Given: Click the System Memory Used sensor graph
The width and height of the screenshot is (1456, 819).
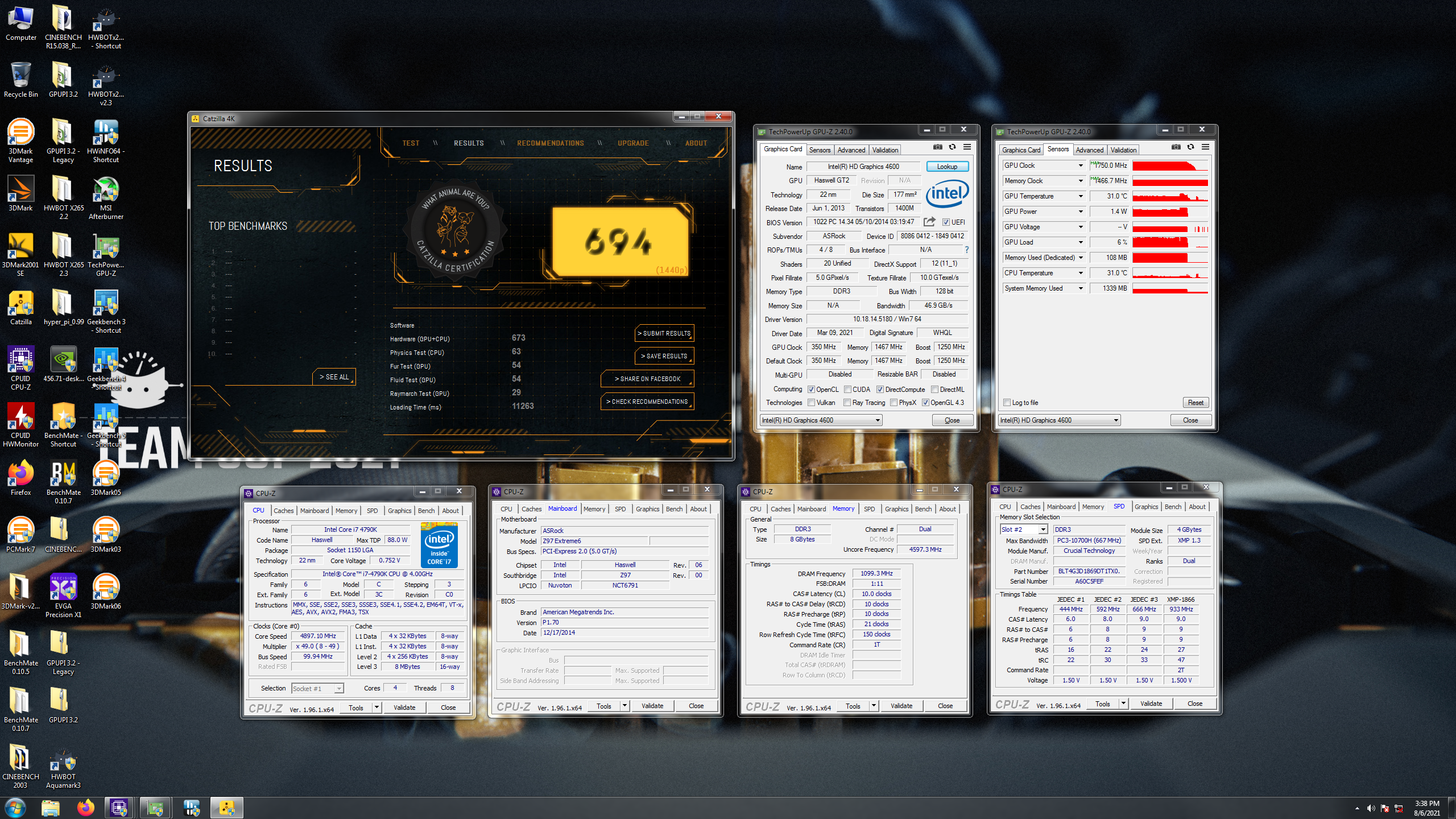Looking at the screenshot, I should [1170, 288].
